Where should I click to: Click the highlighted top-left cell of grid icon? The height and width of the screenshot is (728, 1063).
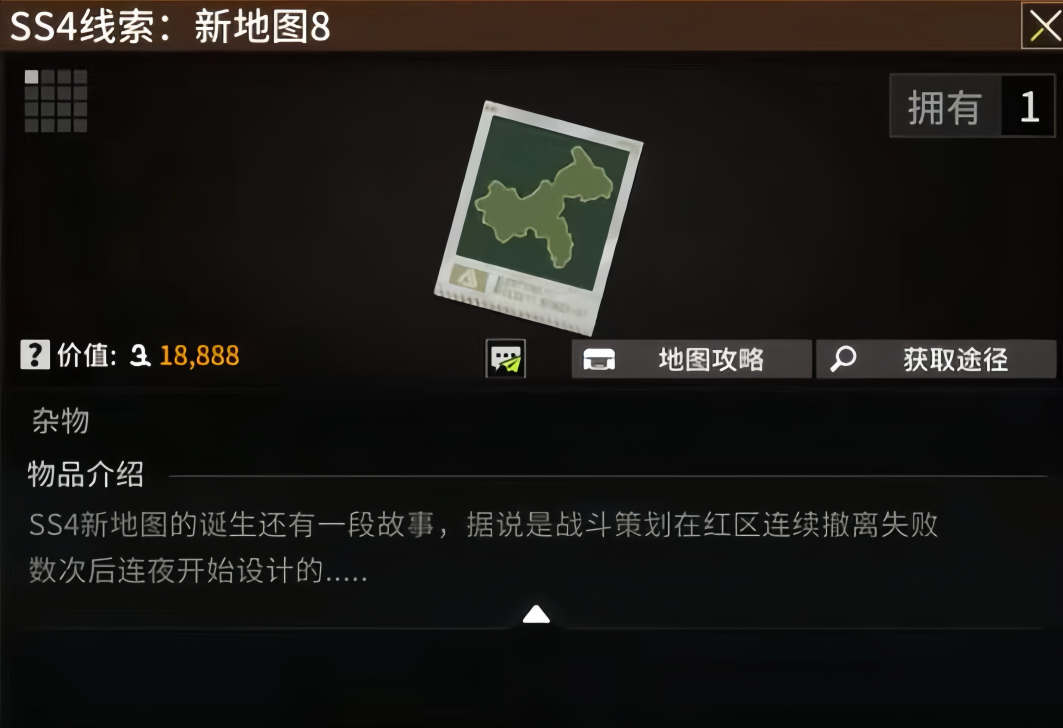coord(31,77)
